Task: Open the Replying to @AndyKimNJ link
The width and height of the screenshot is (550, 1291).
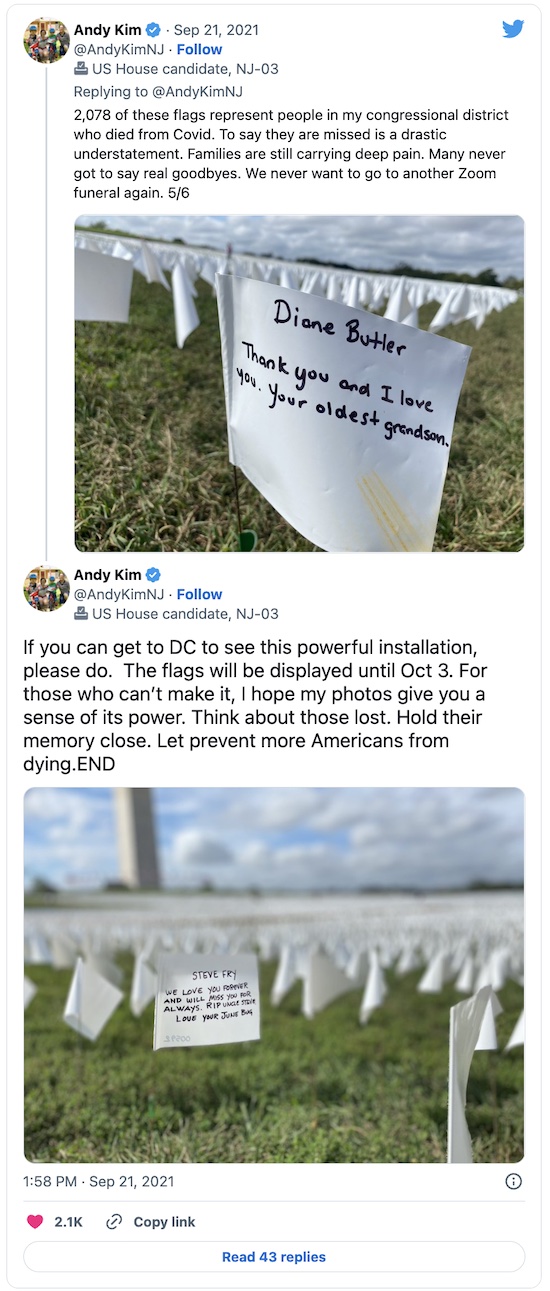Action: click(x=159, y=91)
